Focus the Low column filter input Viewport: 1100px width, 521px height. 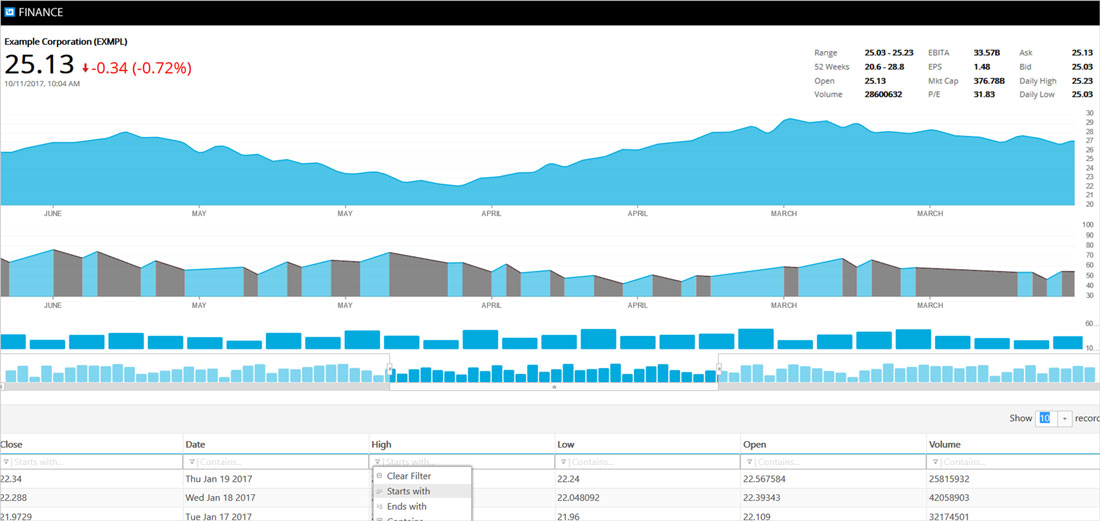point(652,462)
